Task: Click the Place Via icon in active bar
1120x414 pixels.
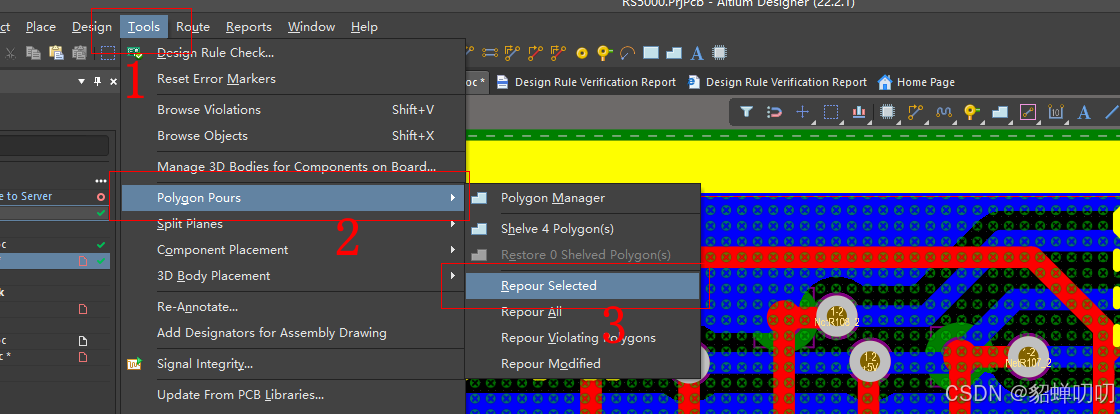Action: click(x=971, y=111)
